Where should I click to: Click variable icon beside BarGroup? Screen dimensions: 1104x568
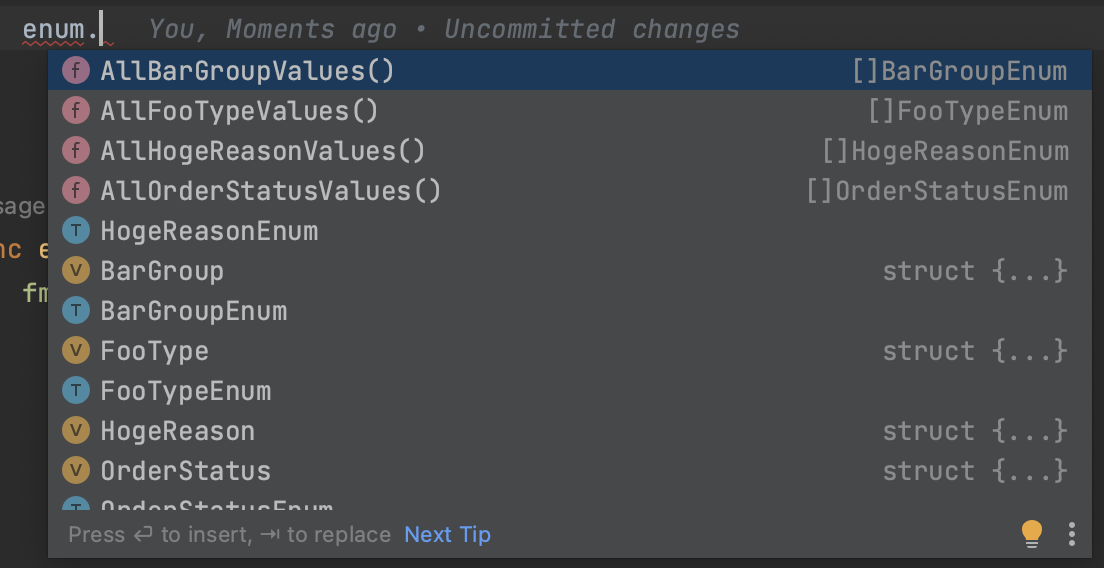click(76, 271)
